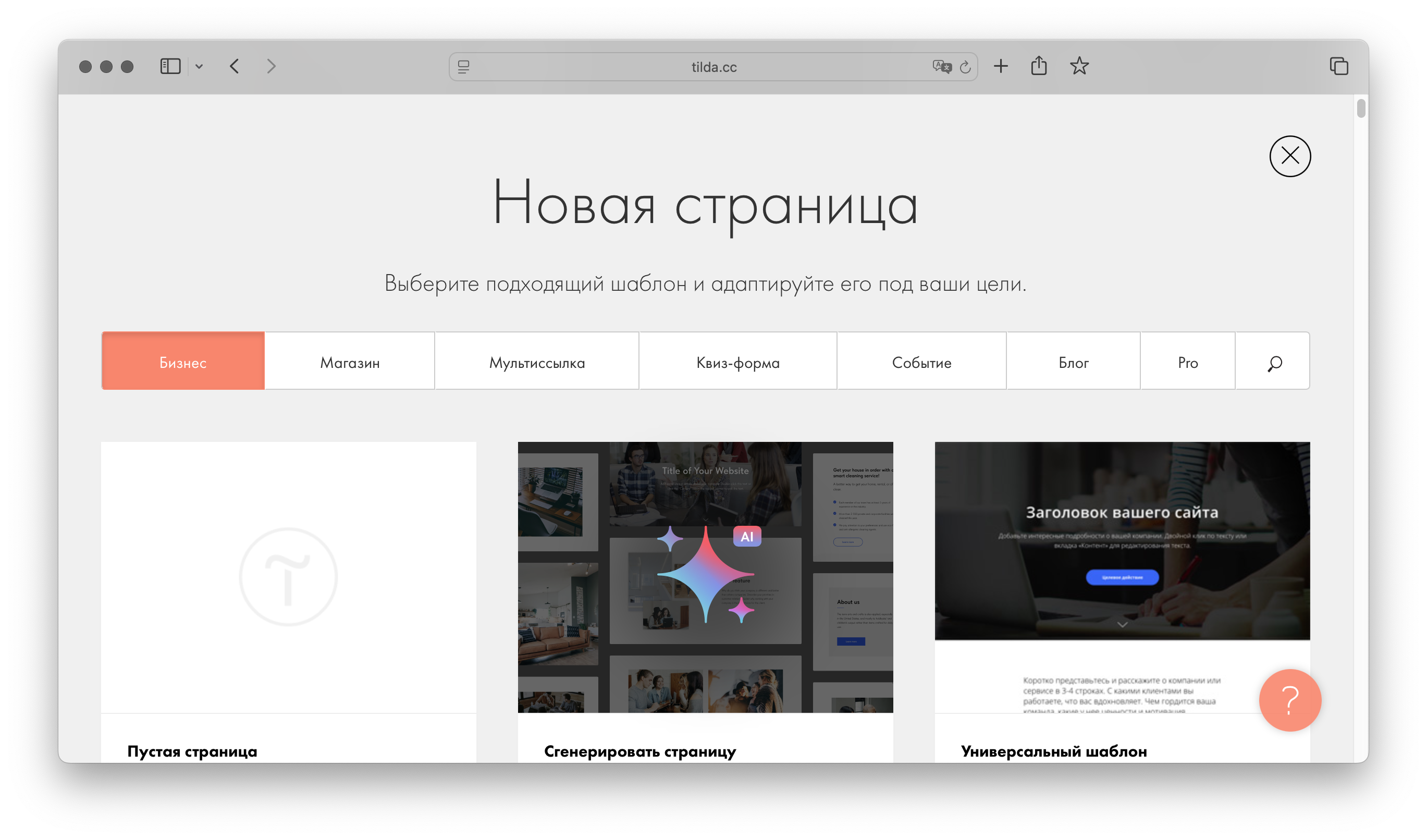Switch to the Pro tab
The width and height of the screenshot is (1427, 840).
click(x=1187, y=361)
